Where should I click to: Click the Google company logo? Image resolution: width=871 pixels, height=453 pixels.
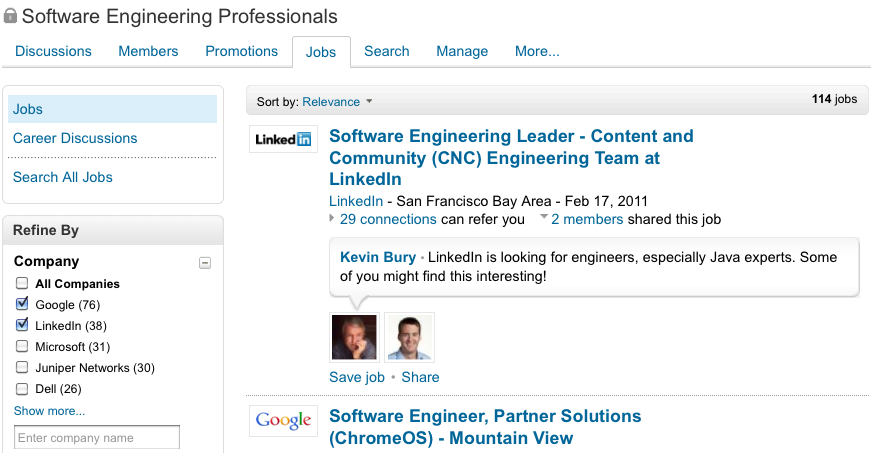283,420
